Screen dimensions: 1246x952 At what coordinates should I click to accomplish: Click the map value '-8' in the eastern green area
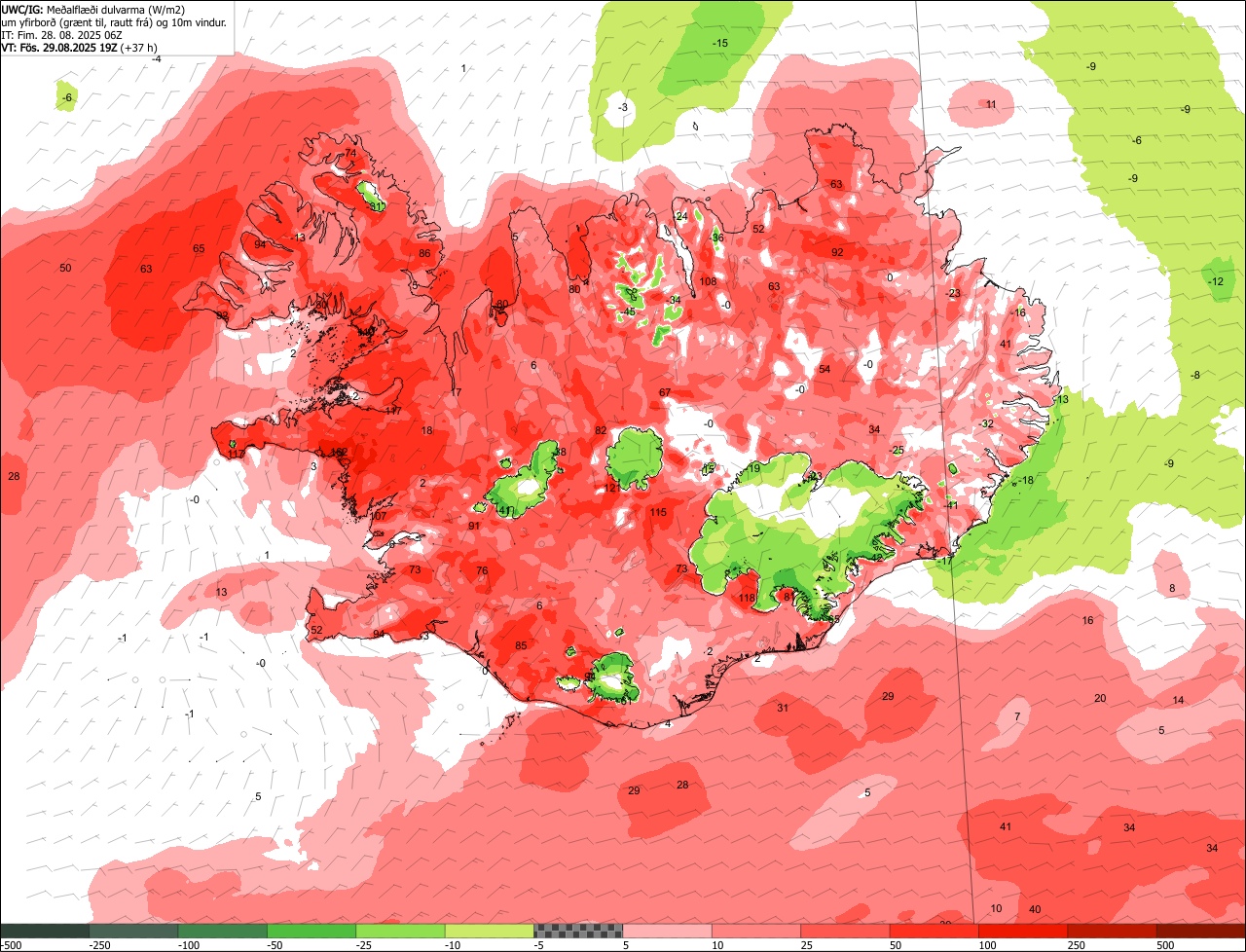click(1195, 375)
